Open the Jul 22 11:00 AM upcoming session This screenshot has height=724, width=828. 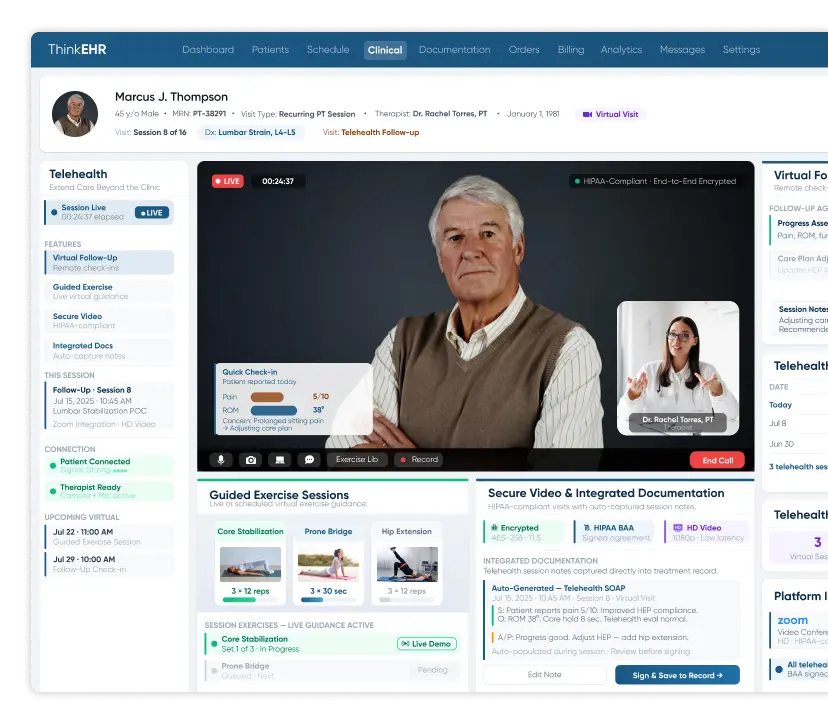[109, 537]
